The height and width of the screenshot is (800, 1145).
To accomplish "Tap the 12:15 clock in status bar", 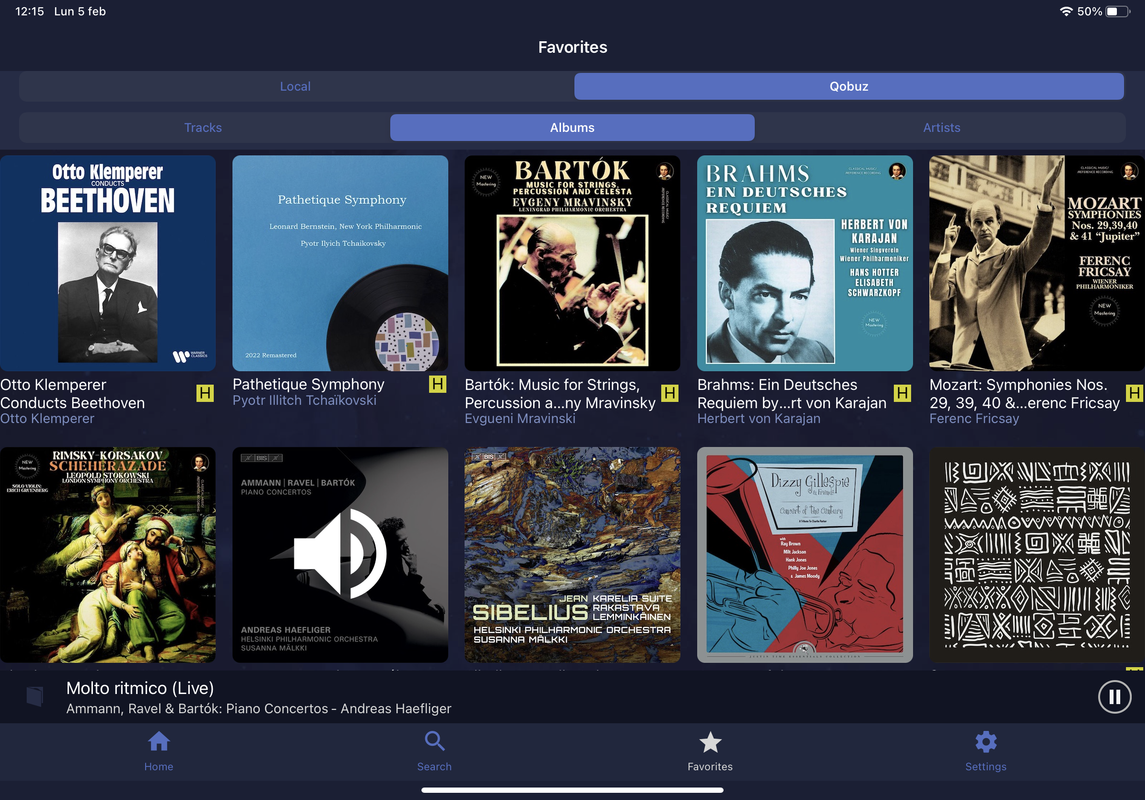I will click(x=29, y=11).
